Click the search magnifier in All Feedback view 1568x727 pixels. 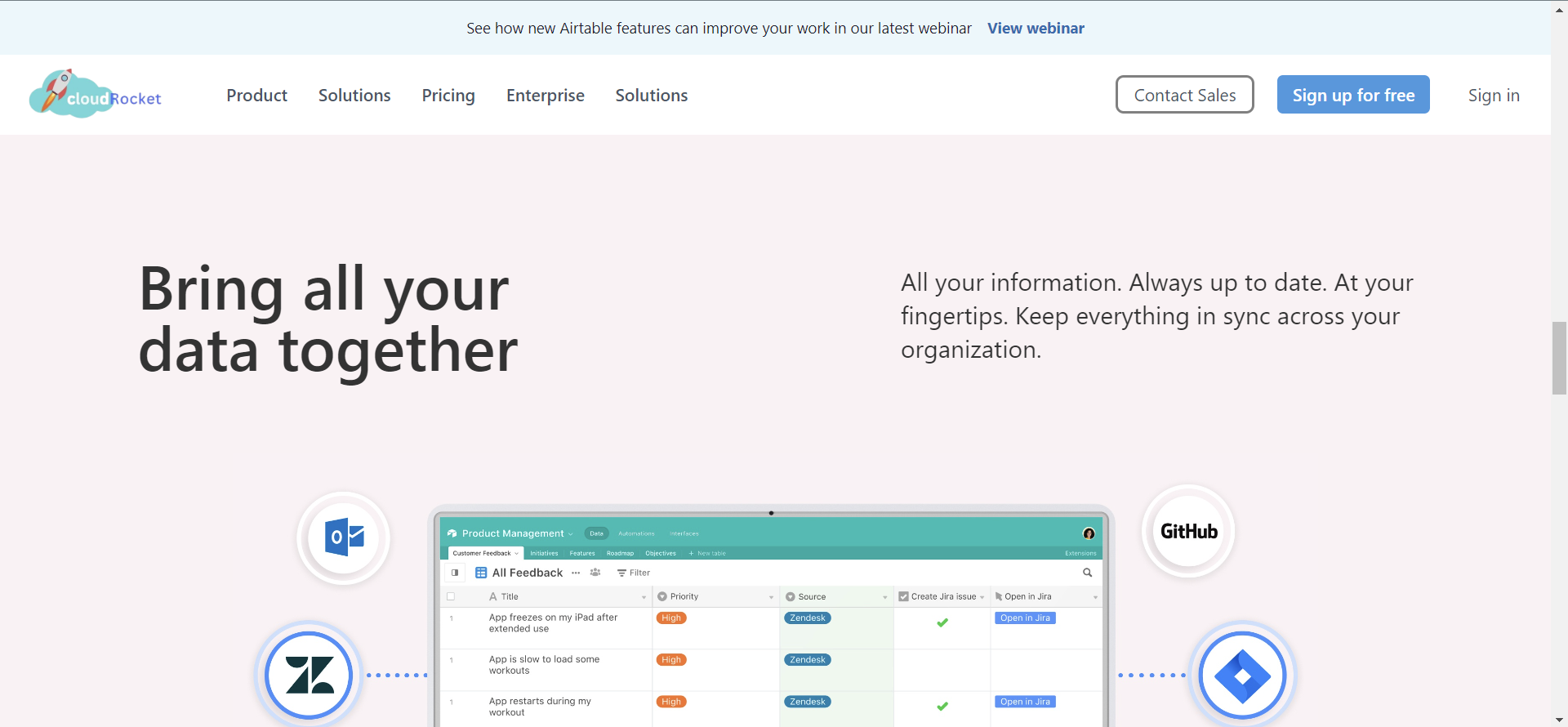(1087, 573)
